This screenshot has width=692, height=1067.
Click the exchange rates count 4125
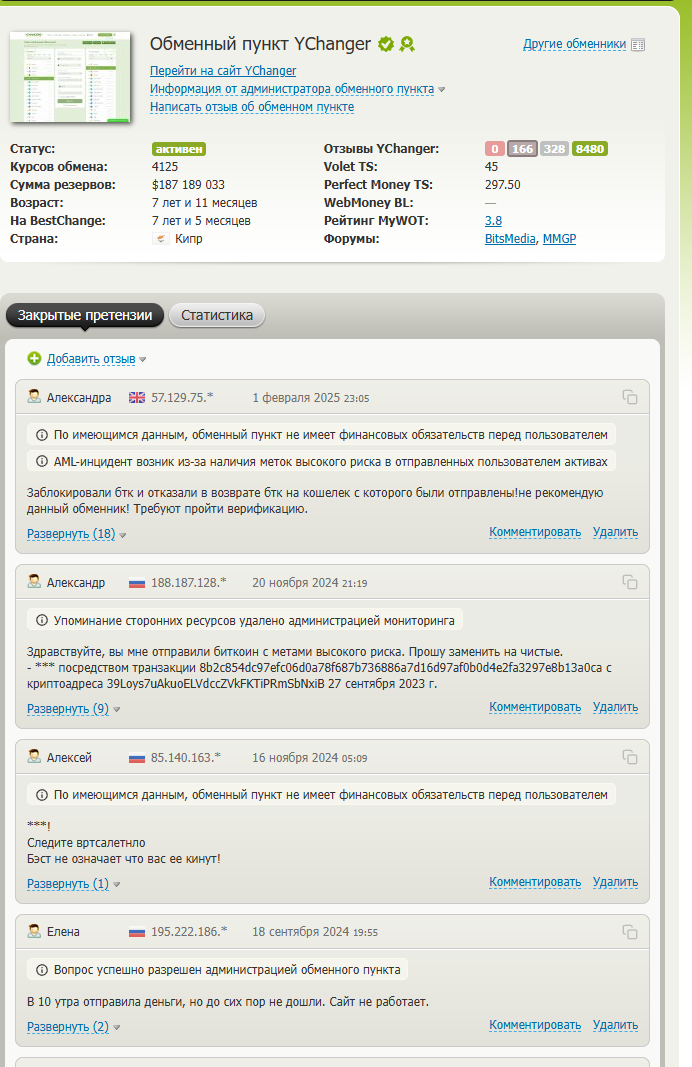[x=165, y=167]
